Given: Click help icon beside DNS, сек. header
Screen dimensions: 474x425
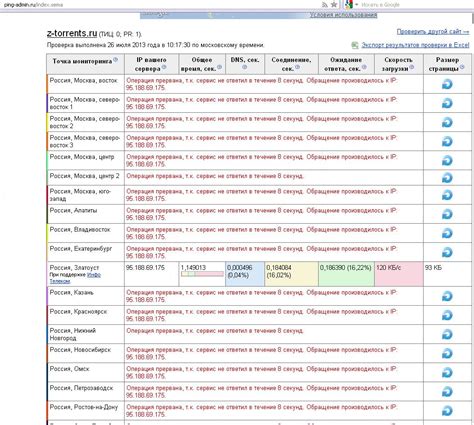Looking at the screenshot, I should [x=244, y=67].
